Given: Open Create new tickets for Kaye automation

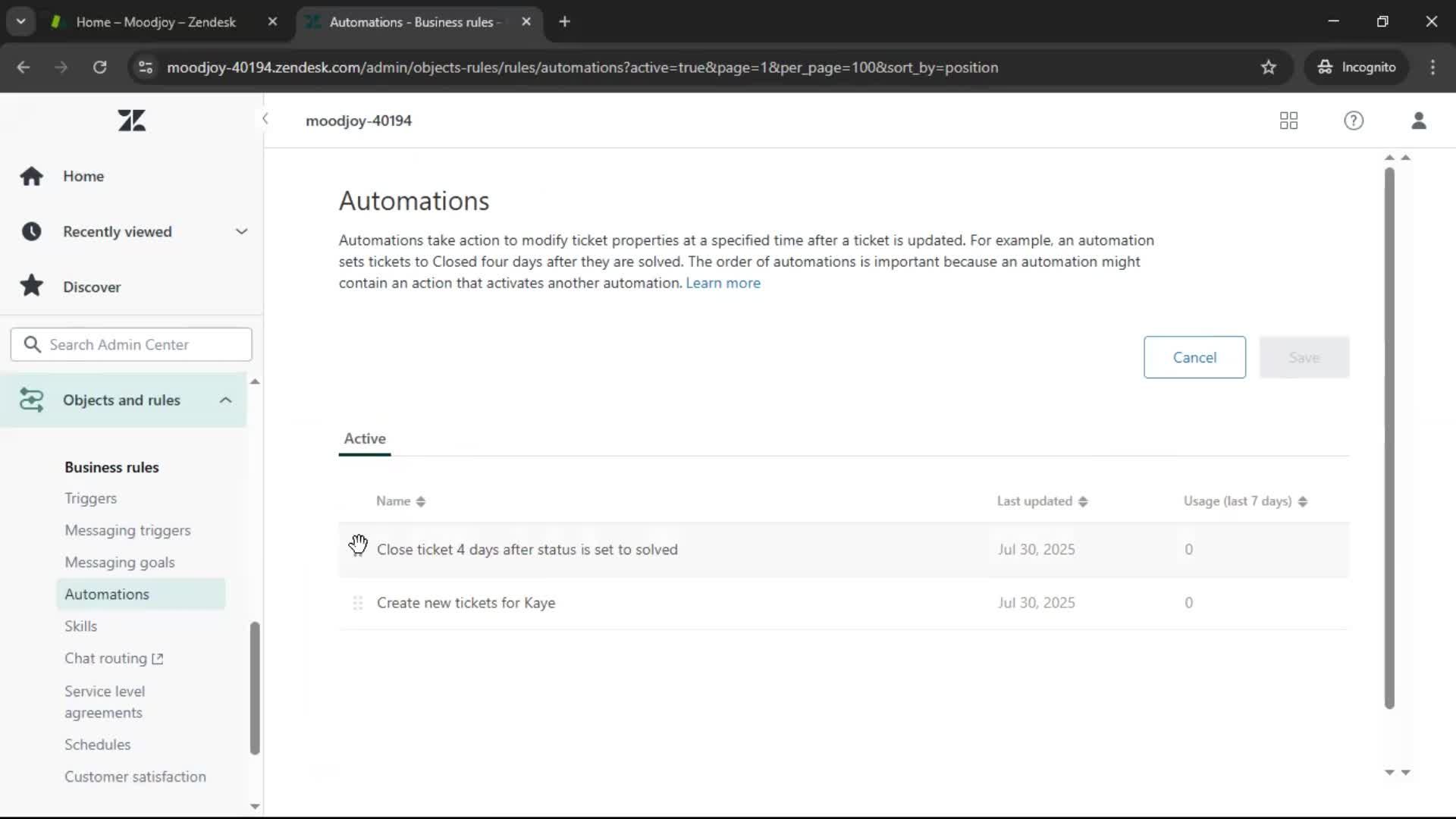Looking at the screenshot, I should (x=466, y=603).
